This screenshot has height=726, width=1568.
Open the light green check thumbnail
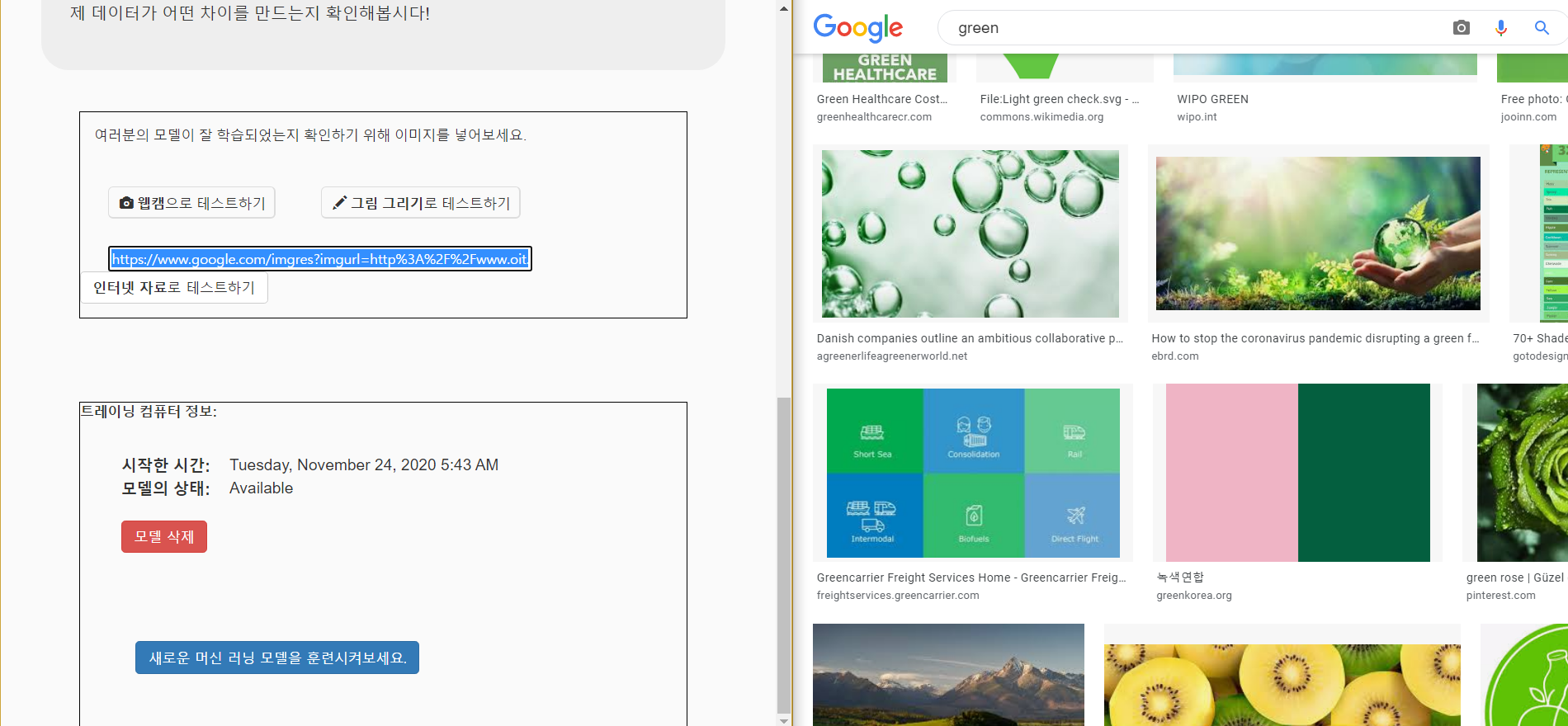[x=1032, y=66]
